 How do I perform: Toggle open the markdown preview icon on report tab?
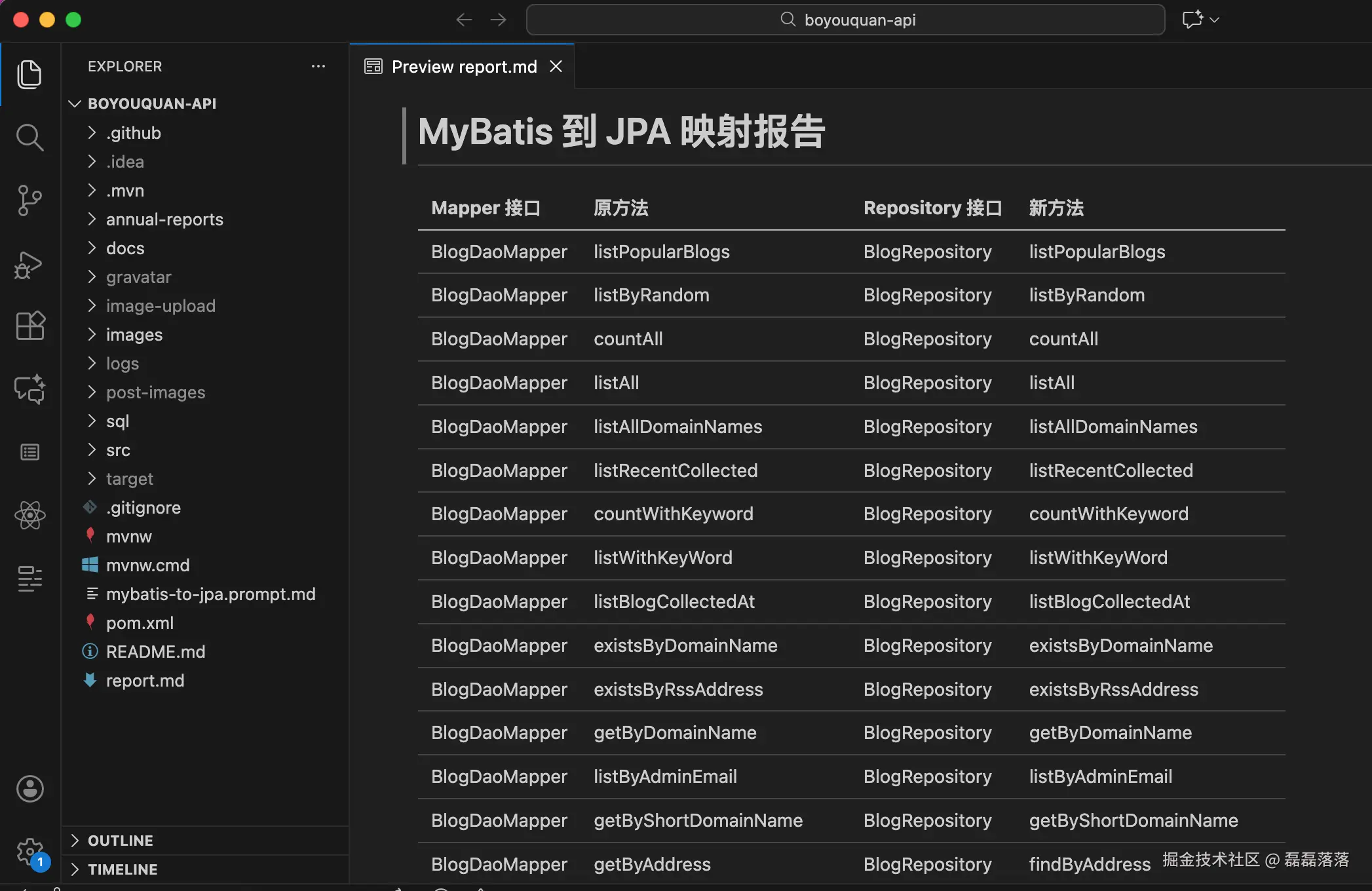372,66
